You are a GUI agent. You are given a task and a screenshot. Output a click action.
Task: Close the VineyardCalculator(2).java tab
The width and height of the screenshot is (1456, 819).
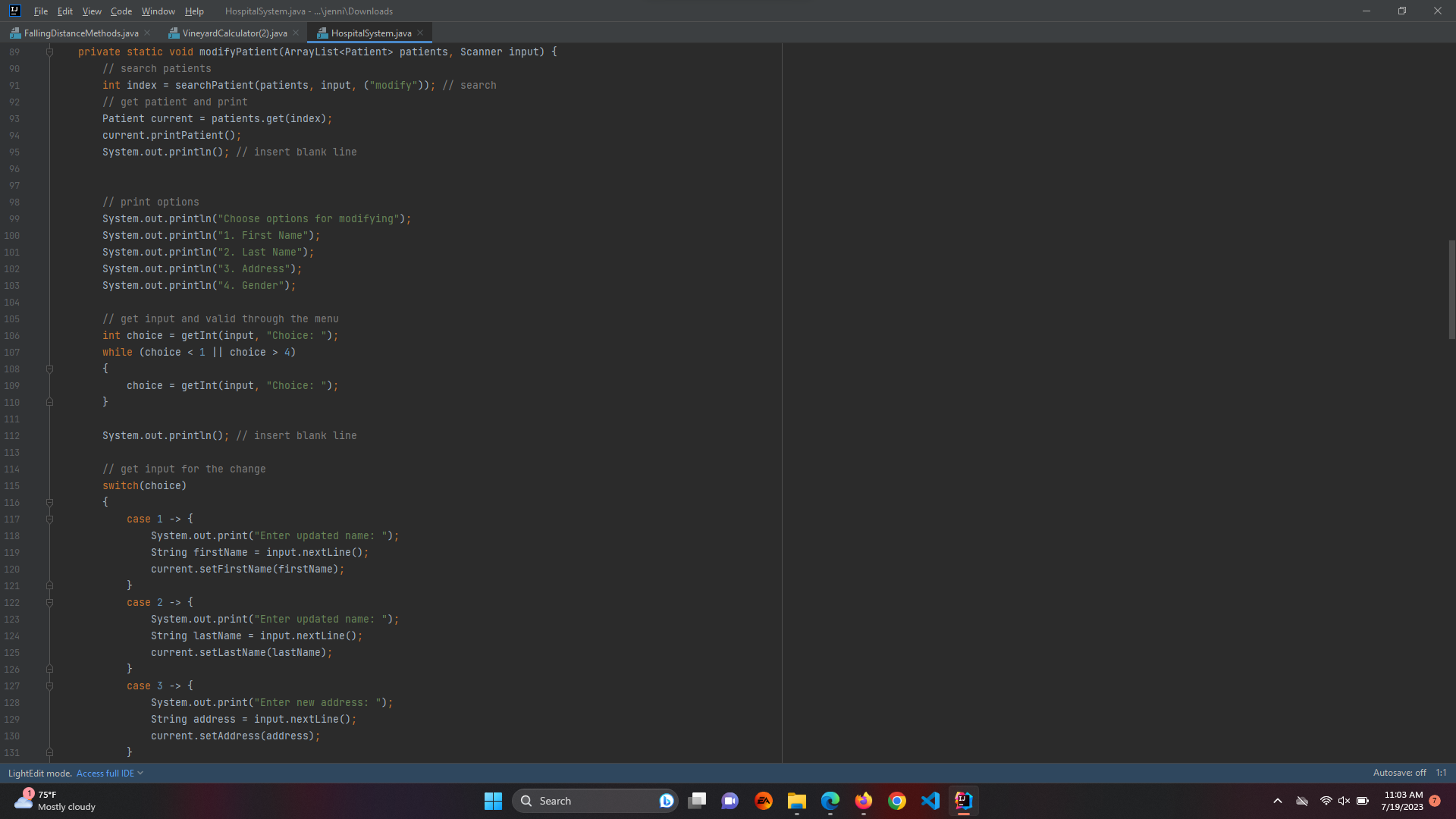(x=296, y=33)
